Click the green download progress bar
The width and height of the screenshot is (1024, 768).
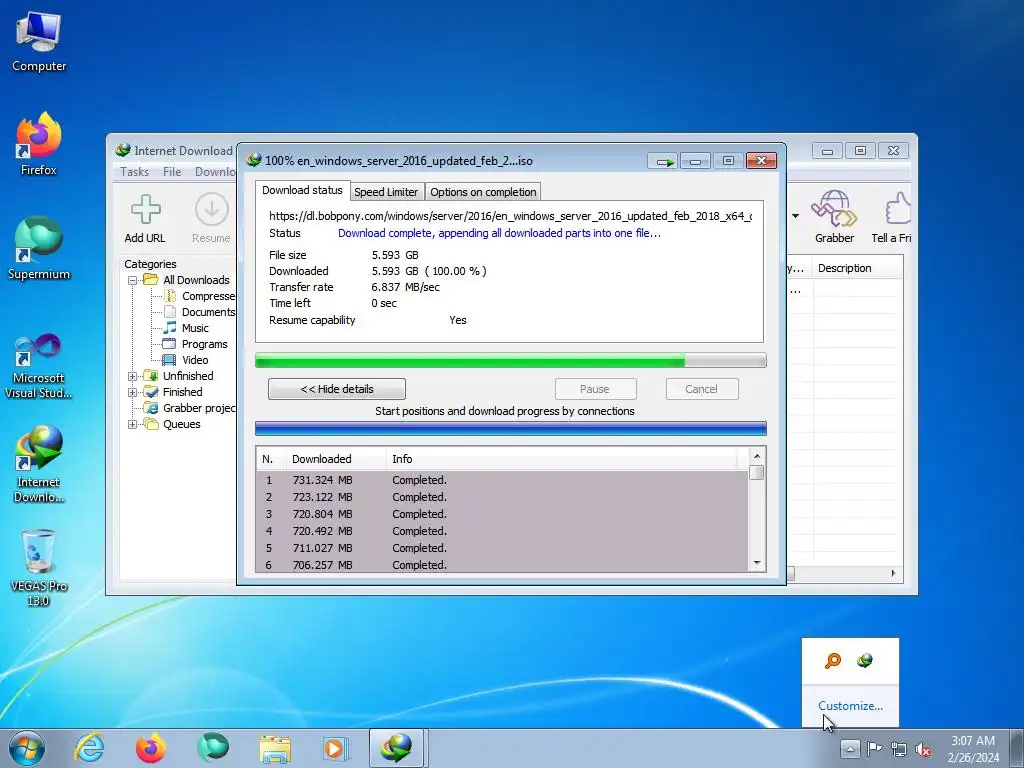coord(510,360)
